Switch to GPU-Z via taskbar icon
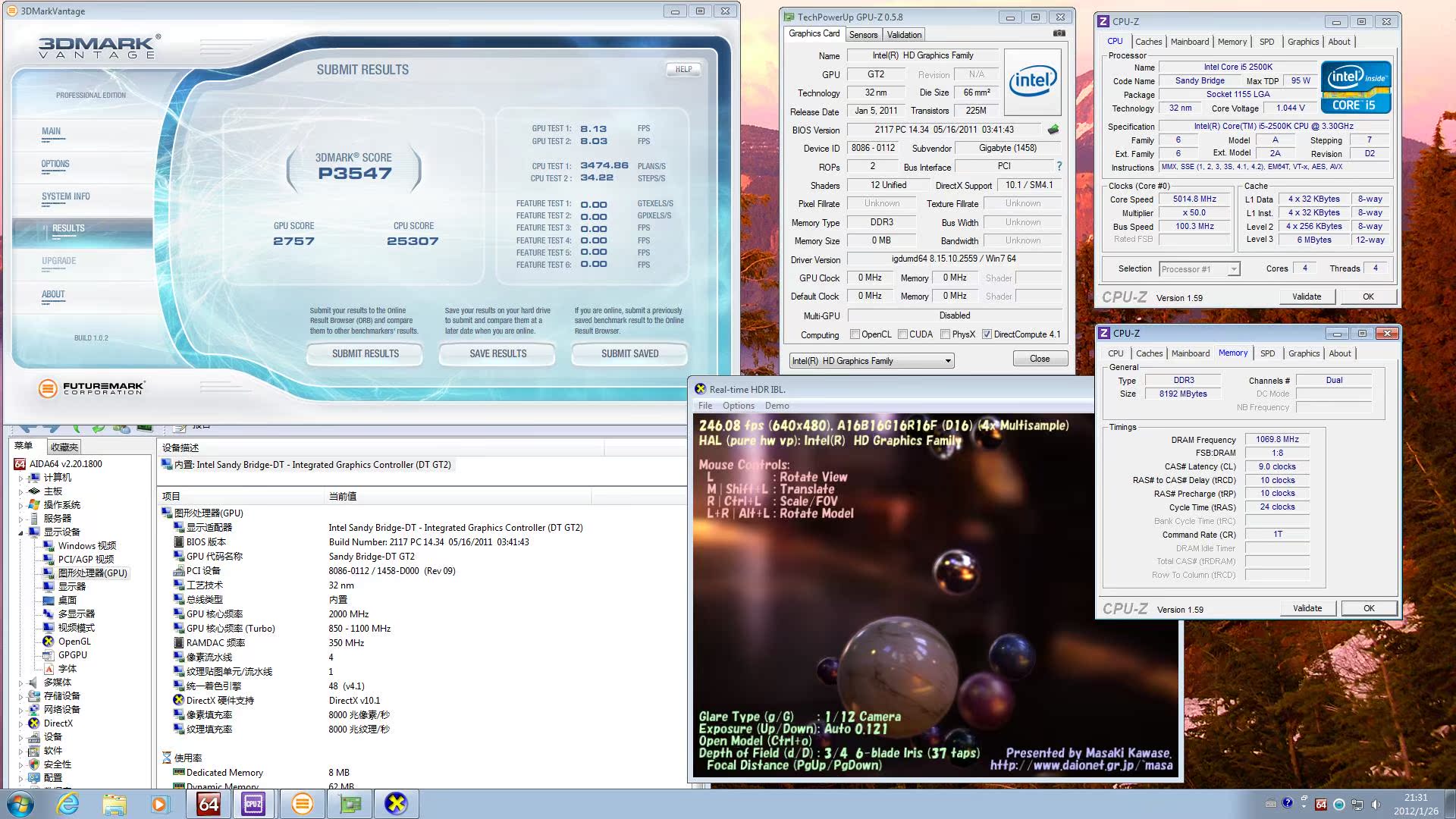 pyautogui.click(x=350, y=804)
